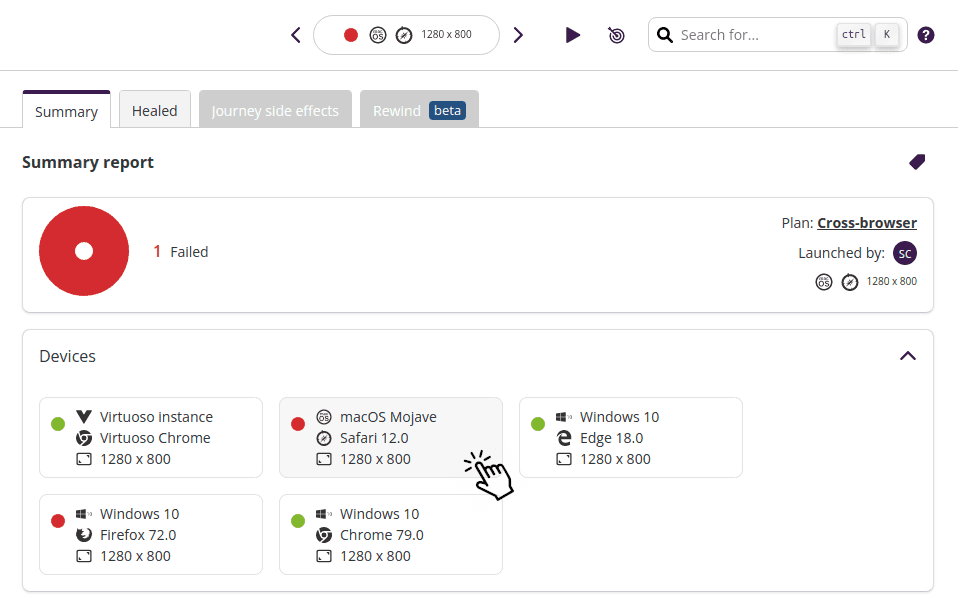Click the Virtuoso Chrome browser icon
Viewport: 958px width, 605px height.
83,437
